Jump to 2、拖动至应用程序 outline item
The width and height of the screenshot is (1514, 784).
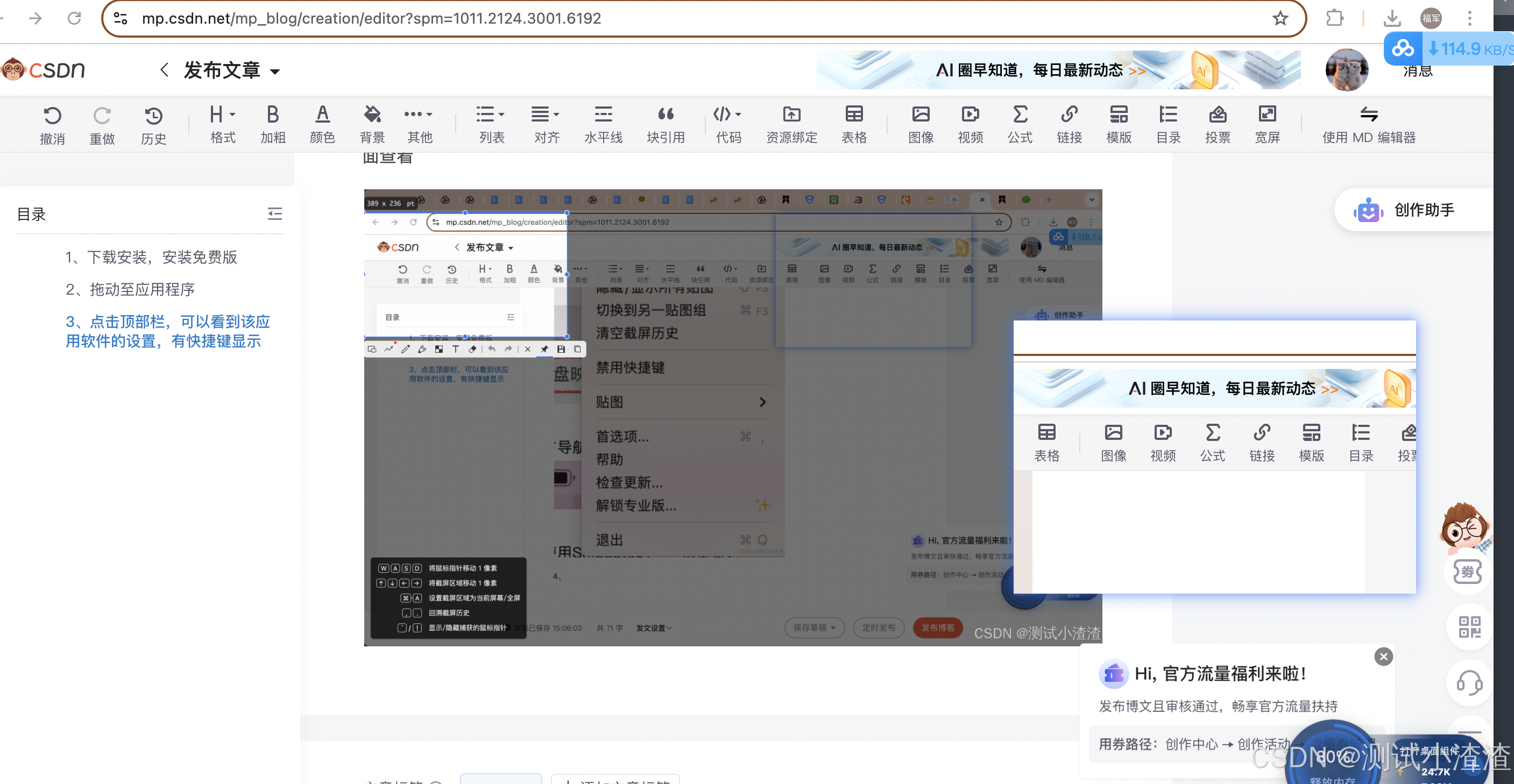click(130, 289)
